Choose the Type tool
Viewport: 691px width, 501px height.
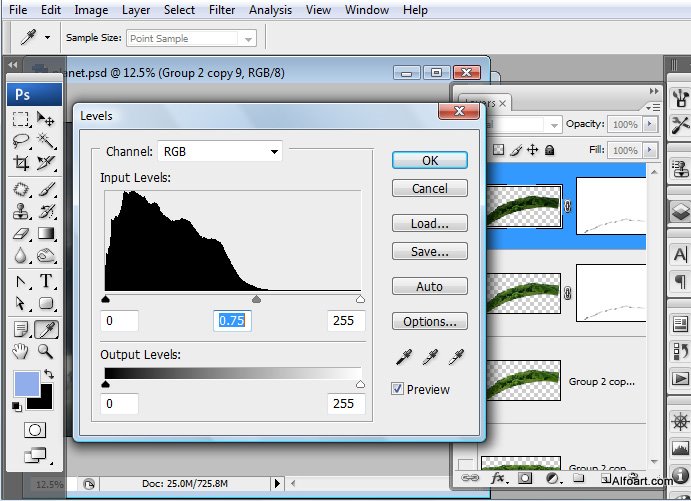click(x=46, y=282)
